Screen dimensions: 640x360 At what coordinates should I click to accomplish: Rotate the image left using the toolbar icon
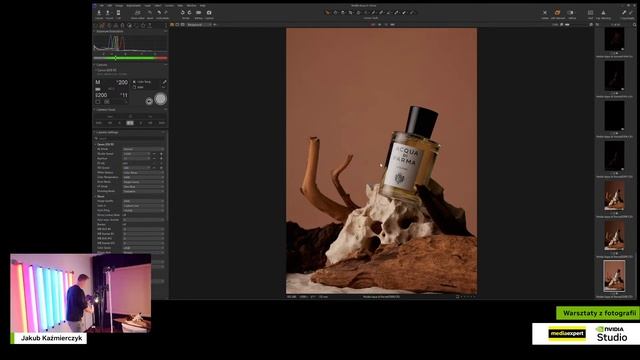[x=183, y=13]
